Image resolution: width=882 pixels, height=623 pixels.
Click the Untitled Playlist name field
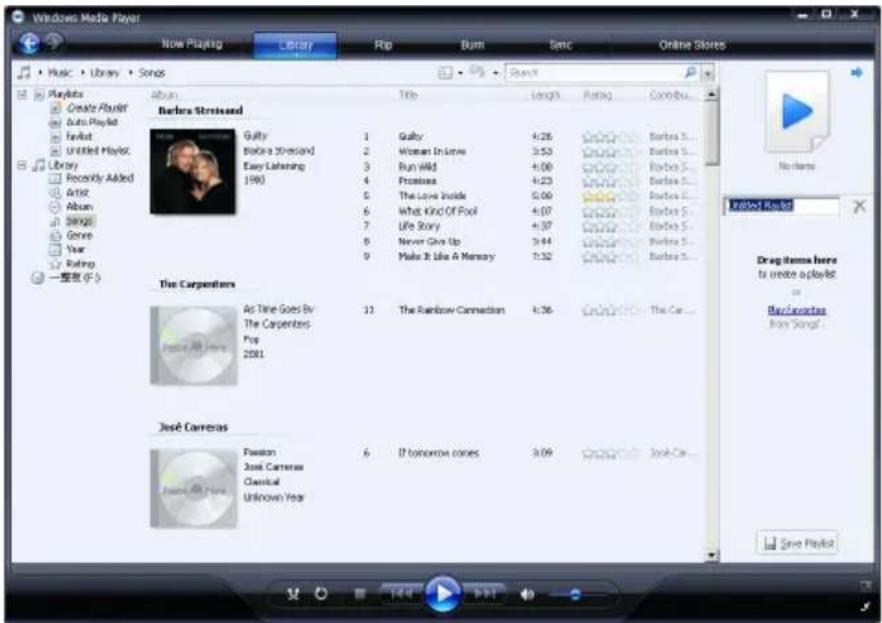[781, 206]
